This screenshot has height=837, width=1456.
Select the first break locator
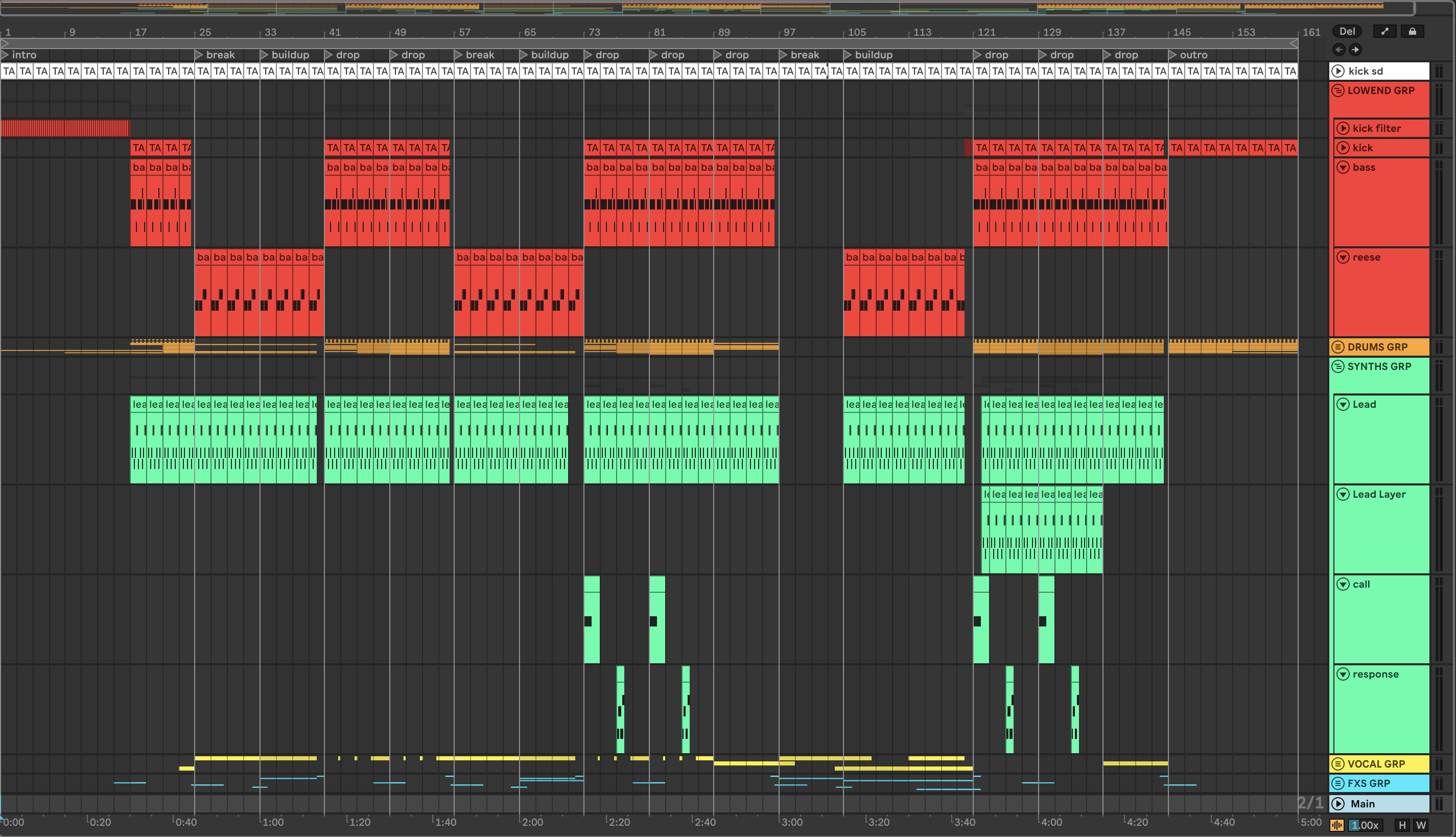220,55
